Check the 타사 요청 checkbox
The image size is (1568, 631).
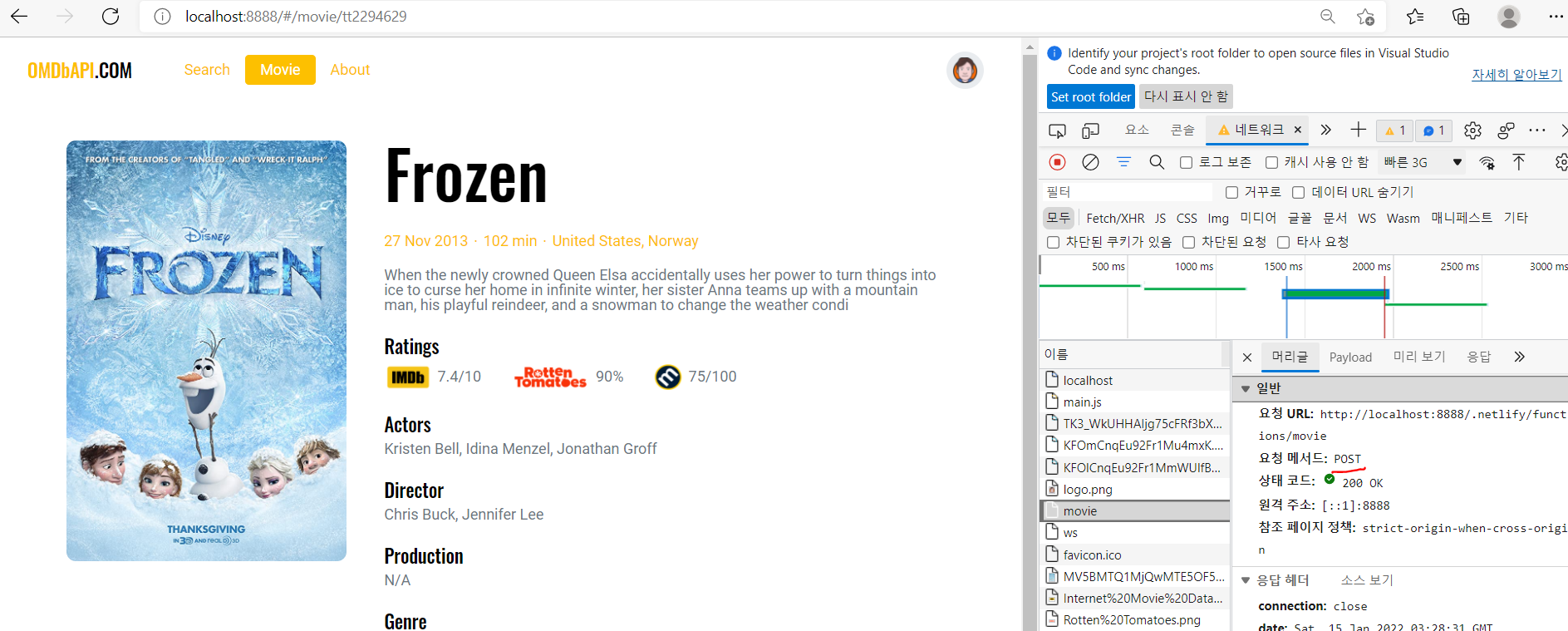point(1283,242)
